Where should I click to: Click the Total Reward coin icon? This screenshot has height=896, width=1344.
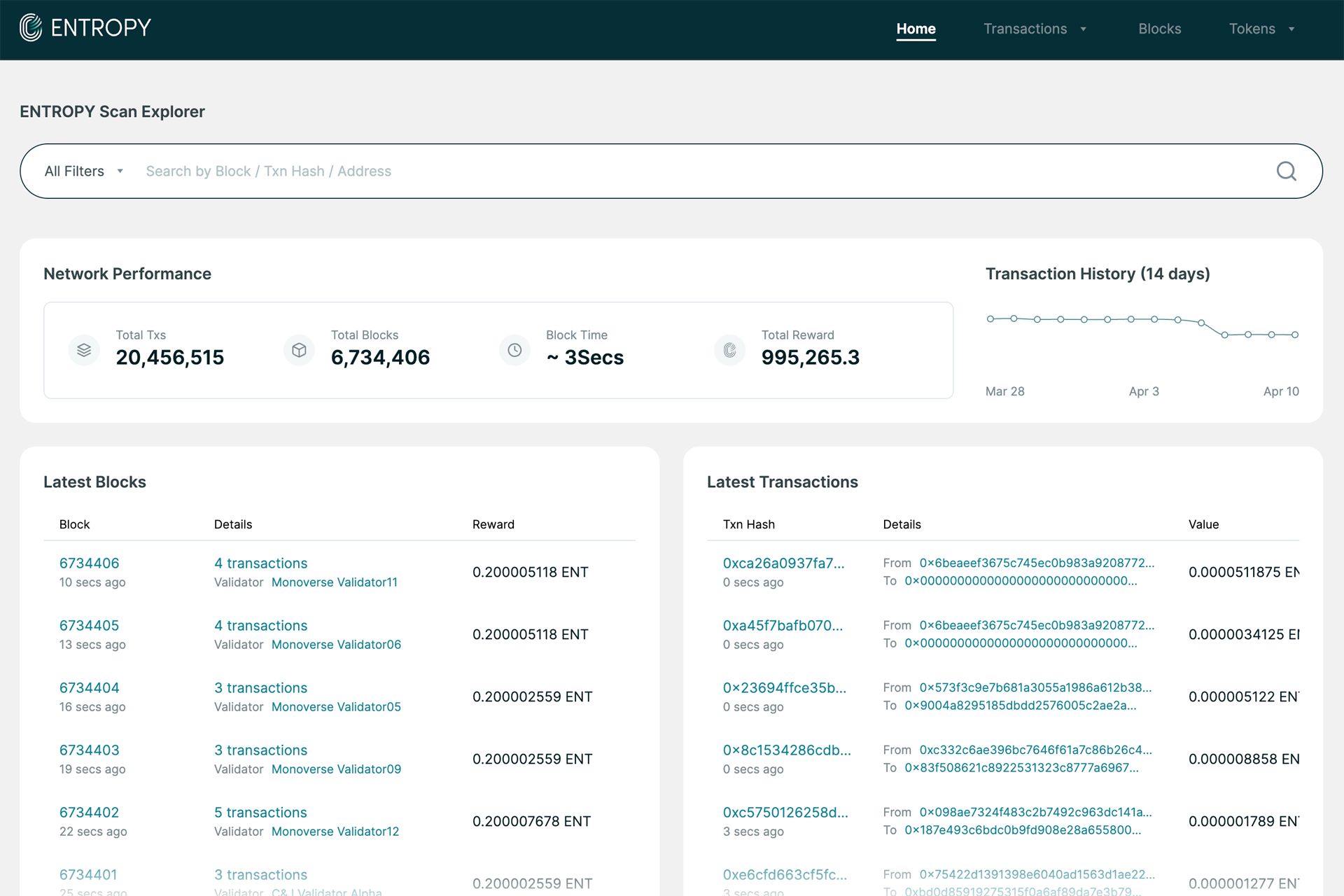[729, 350]
